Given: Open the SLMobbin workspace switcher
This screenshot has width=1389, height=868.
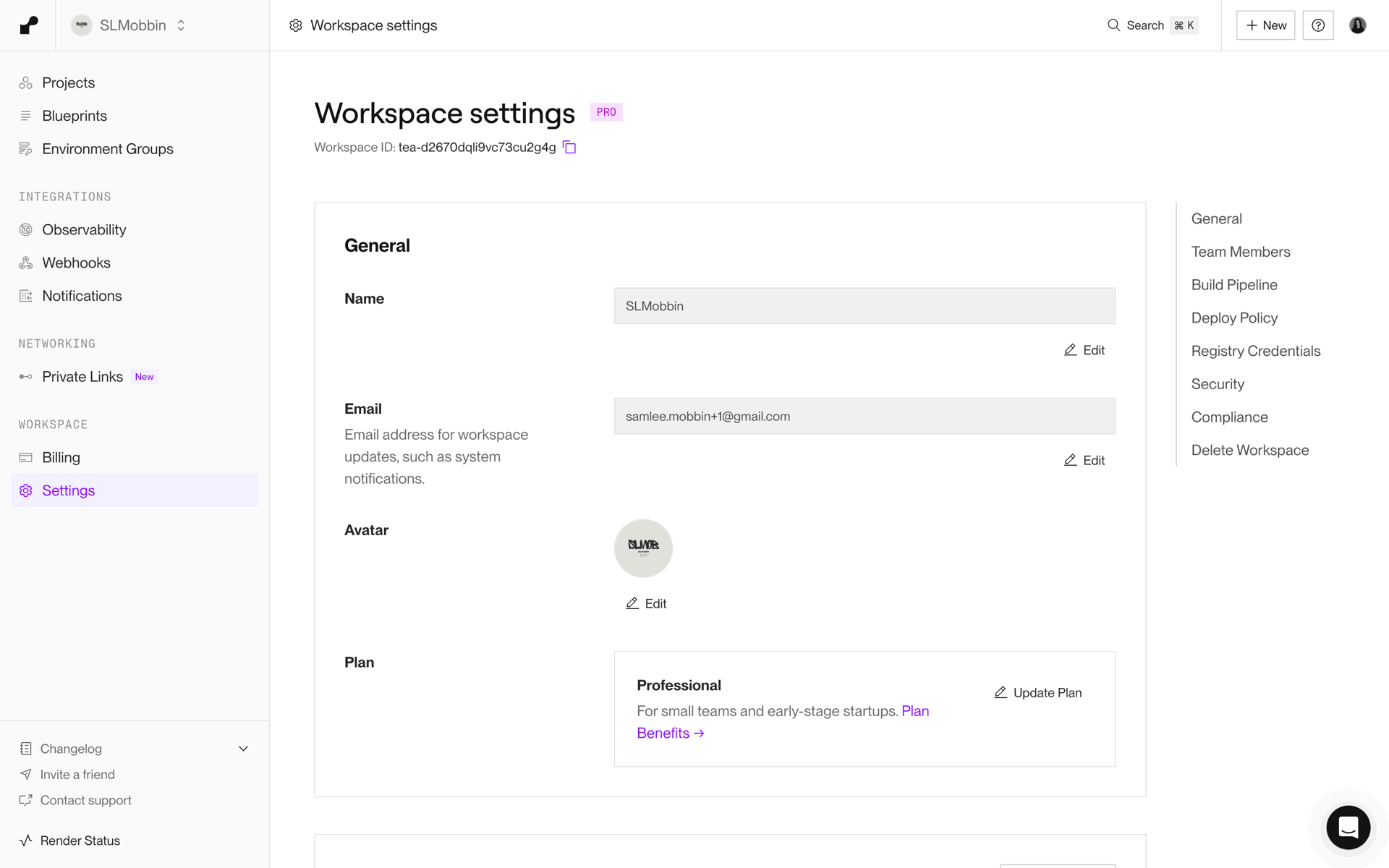Looking at the screenshot, I should click(129, 25).
